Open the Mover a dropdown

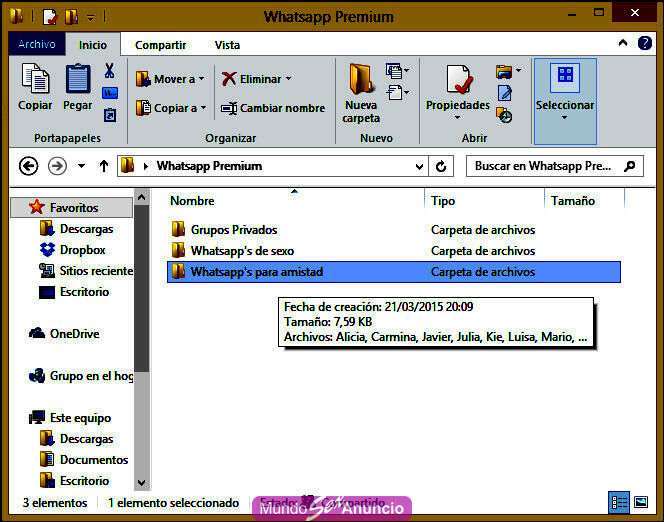(170, 79)
